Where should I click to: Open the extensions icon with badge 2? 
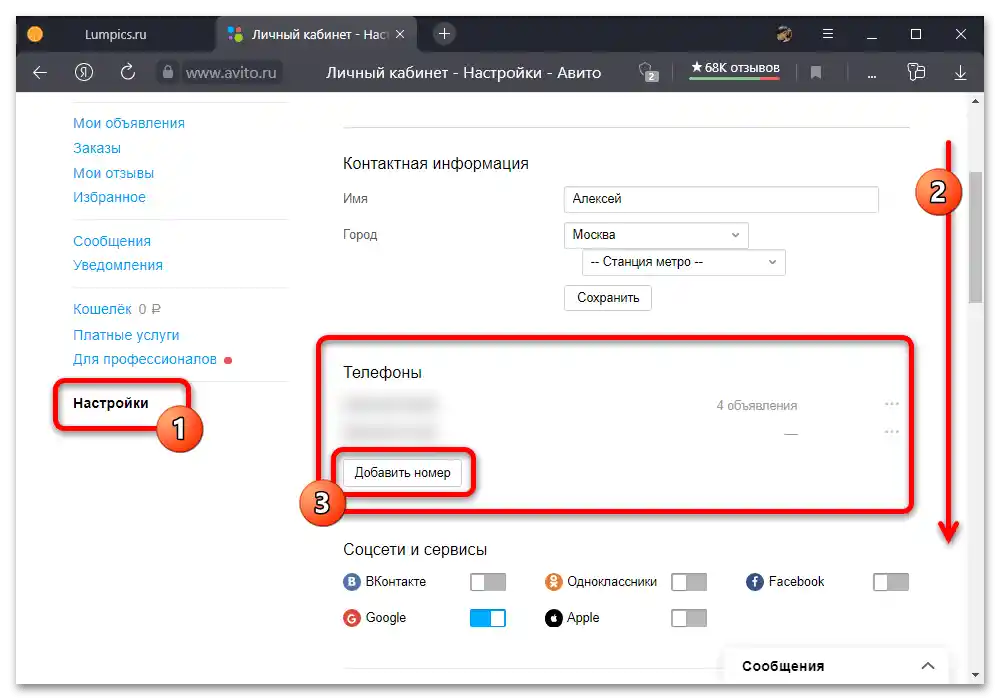[x=649, y=72]
